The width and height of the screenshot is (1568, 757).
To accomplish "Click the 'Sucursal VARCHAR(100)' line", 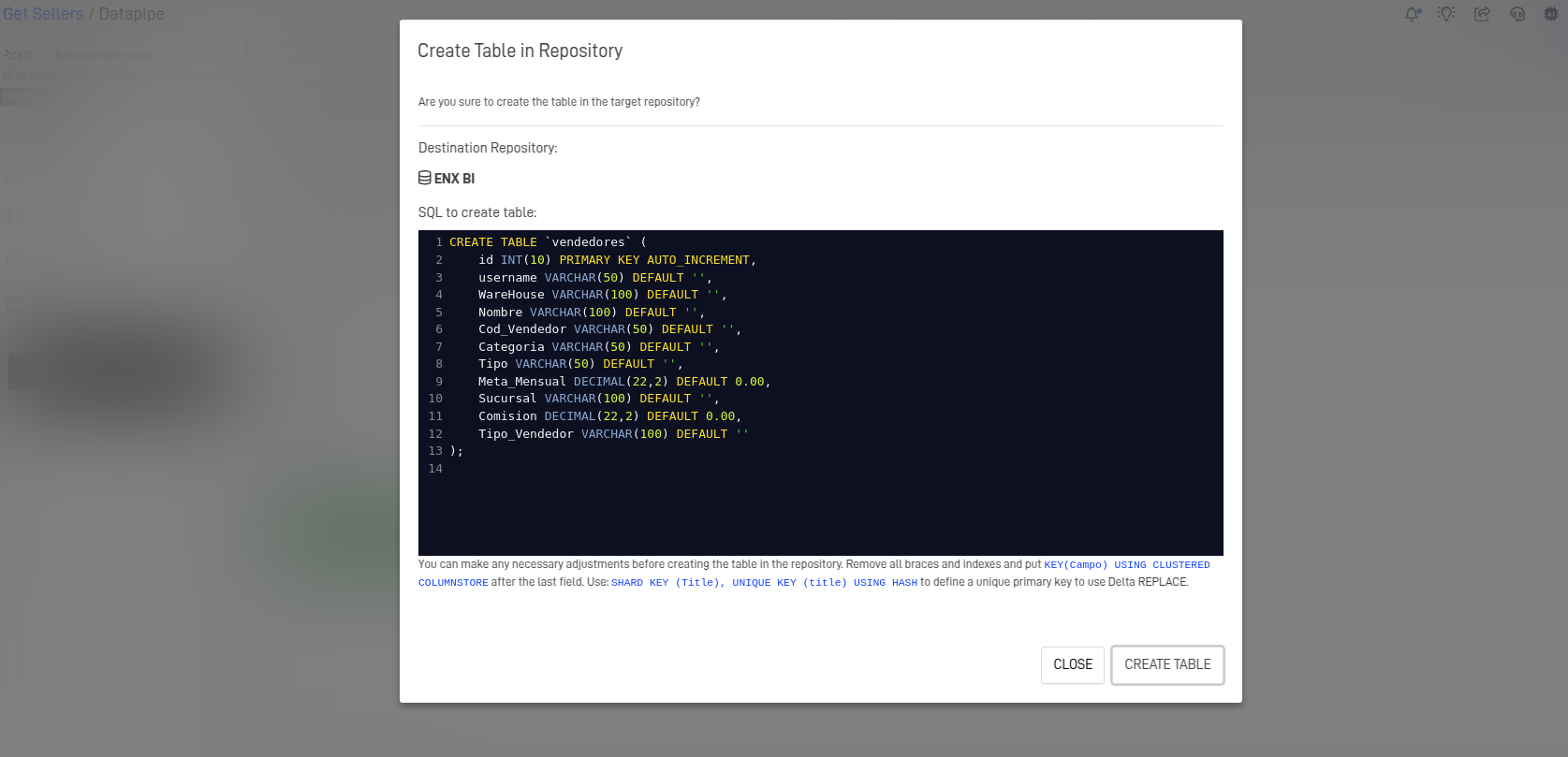I will tap(599, 399).
